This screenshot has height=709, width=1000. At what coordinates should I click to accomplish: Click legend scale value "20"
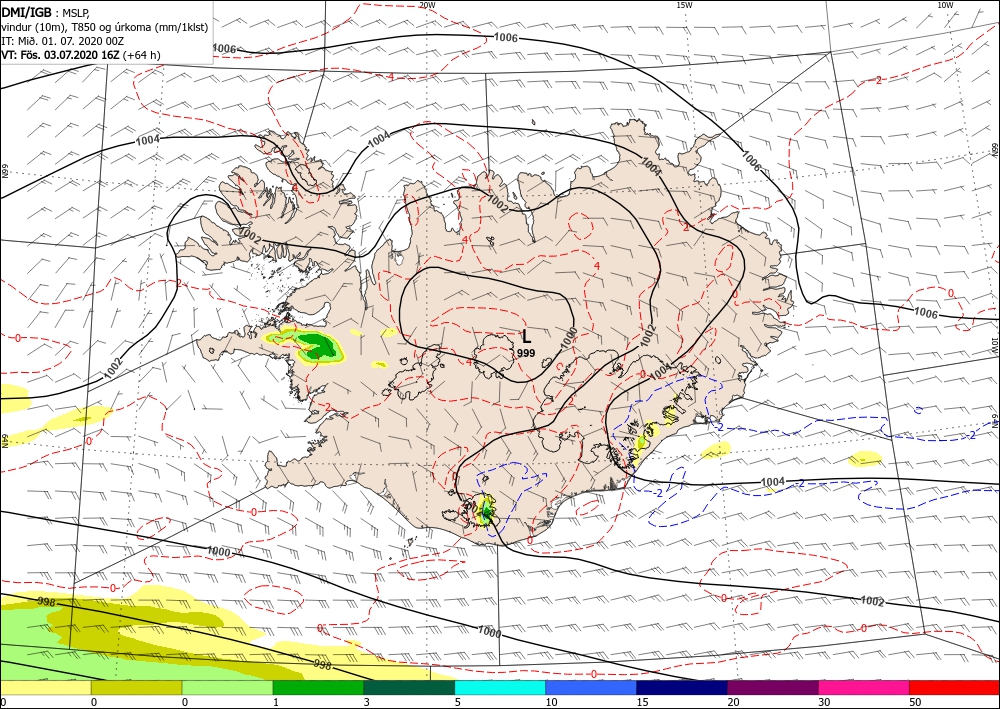[733, 702]
